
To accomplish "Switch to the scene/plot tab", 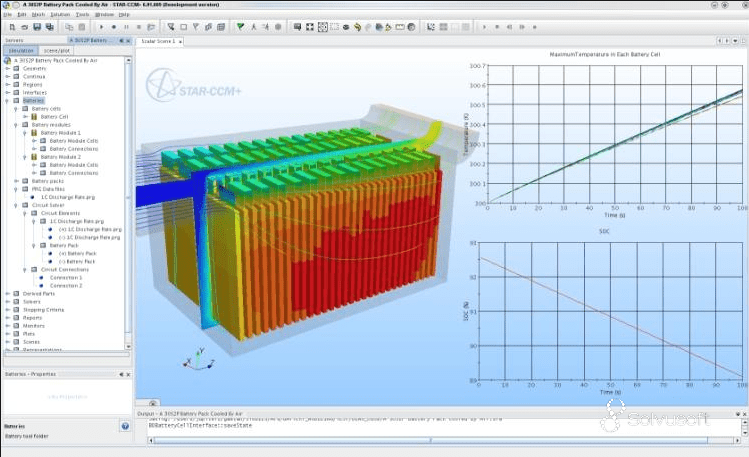I will coord(56,50).
